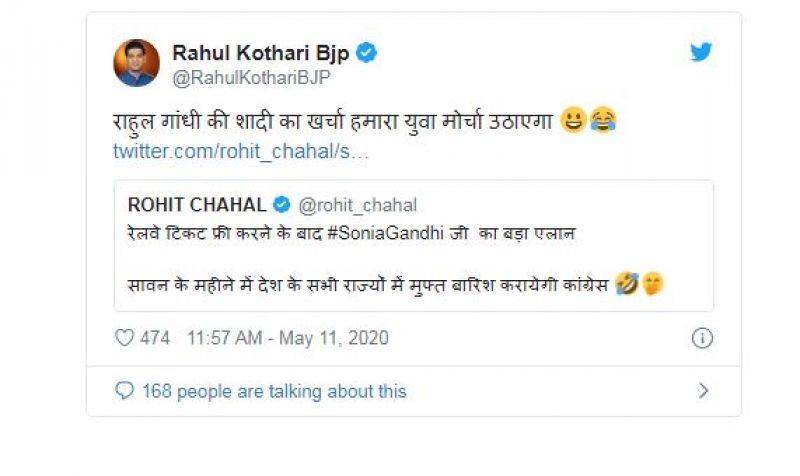Click the 474 likes count
The width and height of the screenshot is (800, 476).
click(155, 338)
